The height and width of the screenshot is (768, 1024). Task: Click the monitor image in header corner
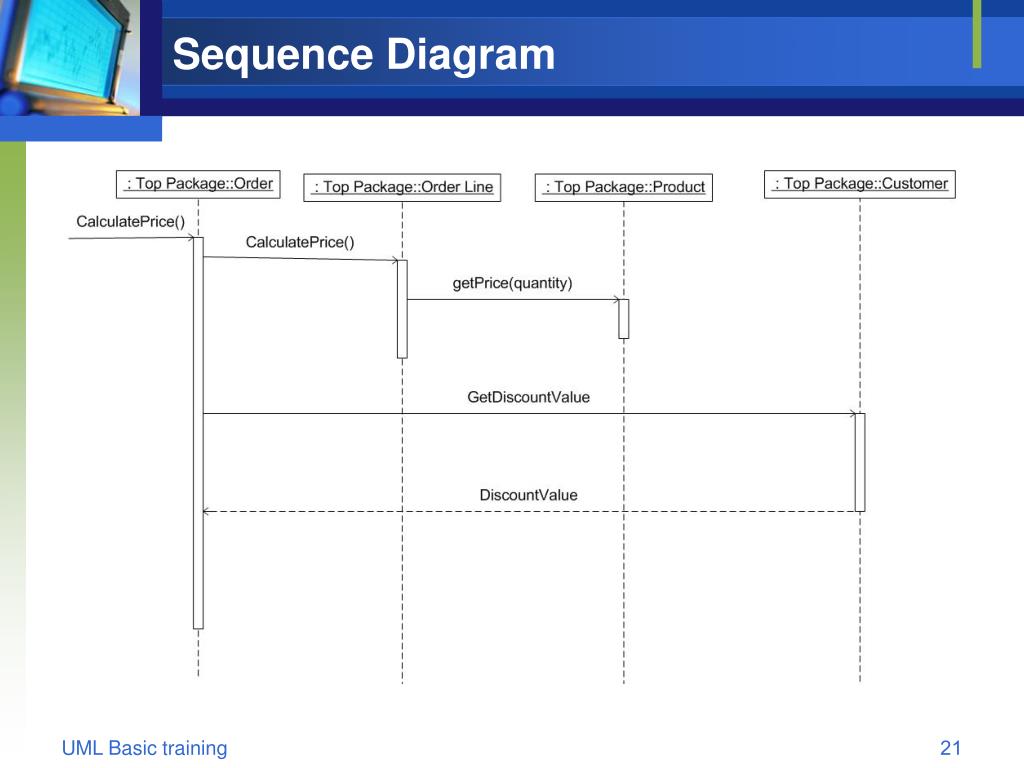click(69, 57)
